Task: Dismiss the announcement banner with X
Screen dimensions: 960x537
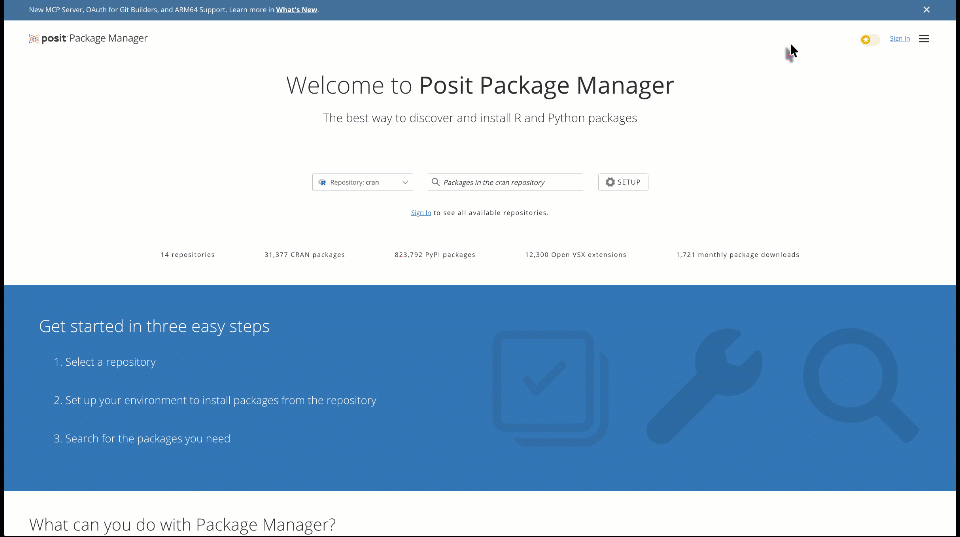Action: (x=926, y=10)
